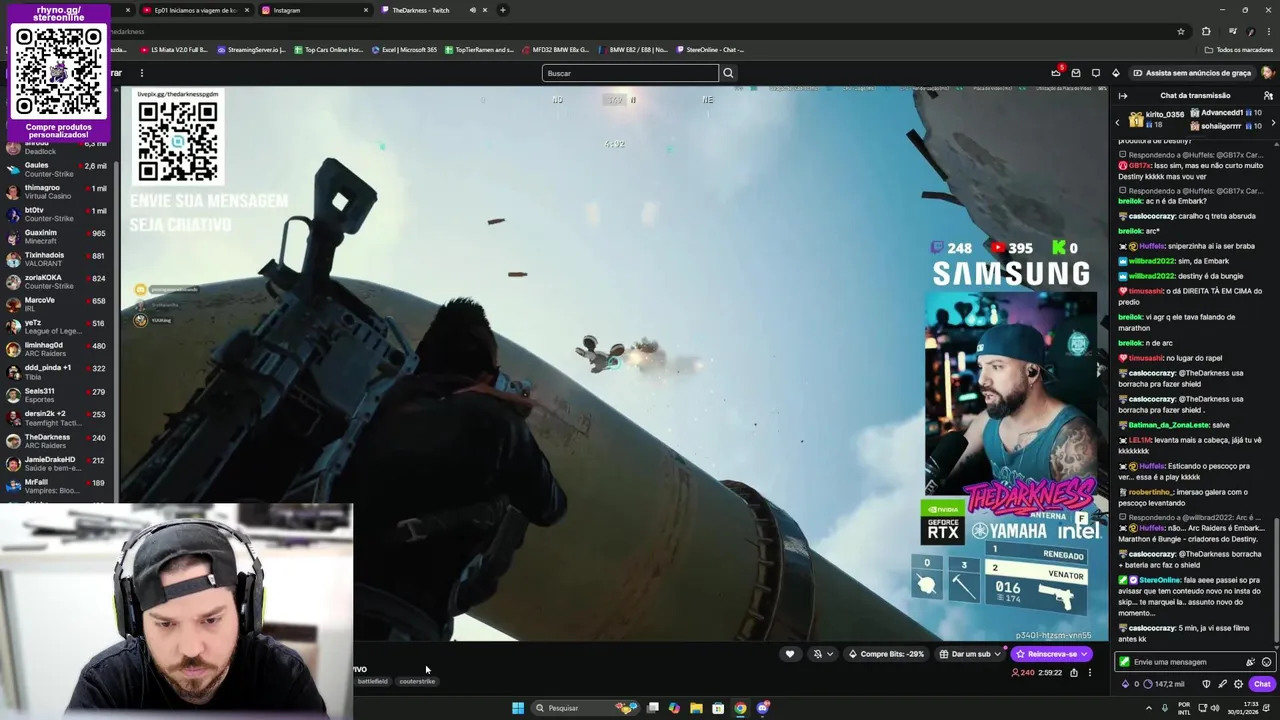
Task: Click kirito_0356 top gifter entry
Action: pos(1157,120)
